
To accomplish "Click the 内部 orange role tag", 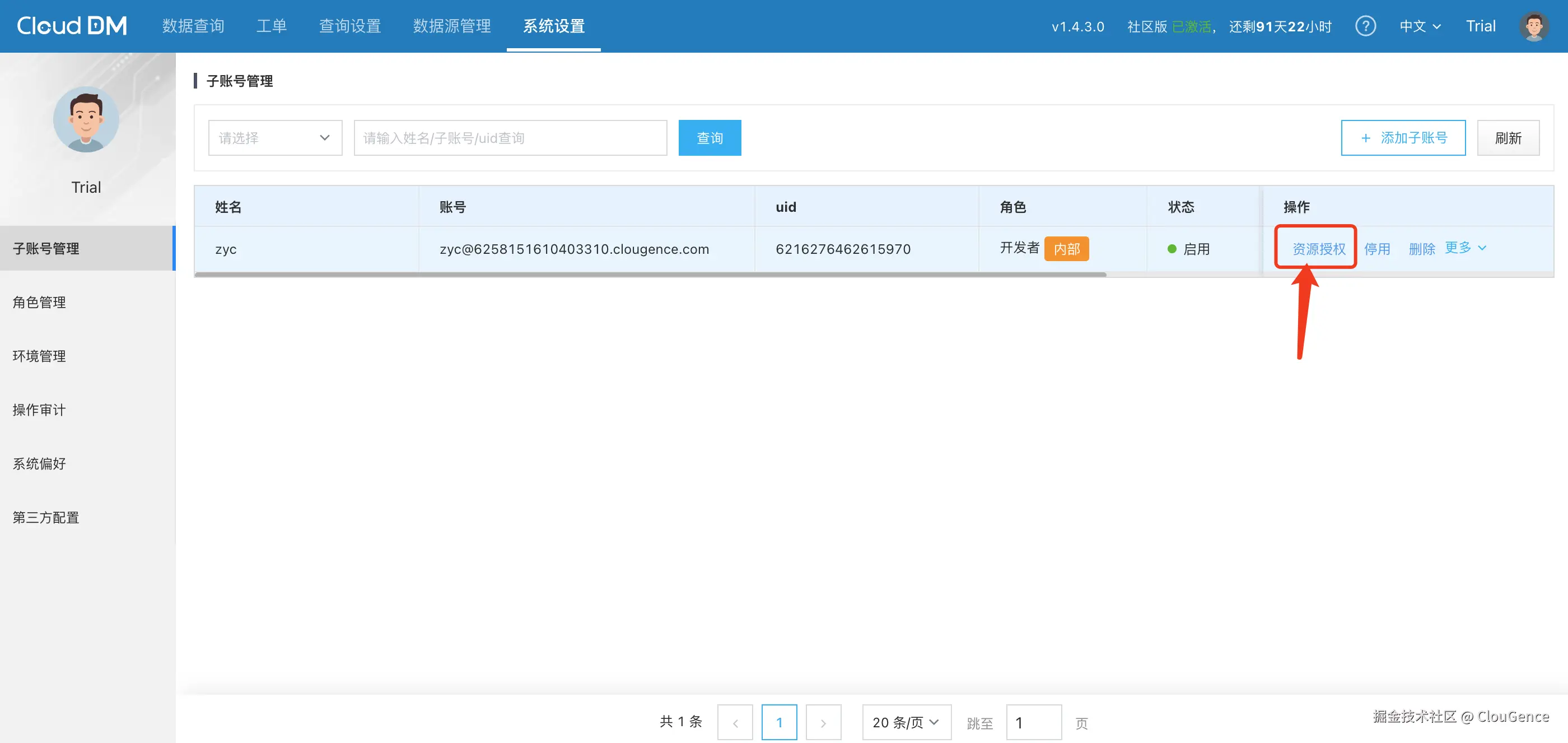I will tap(1066, 249).
